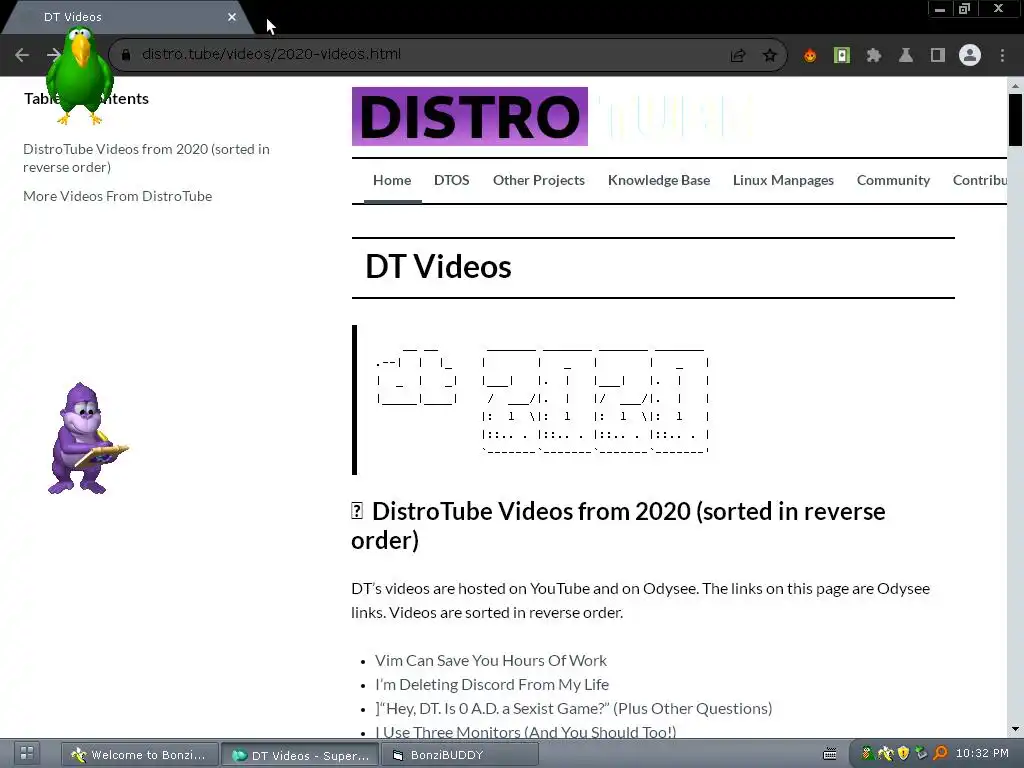Select the DT Videos browser tab
The image size is (1024, 768).
point(127,17)
